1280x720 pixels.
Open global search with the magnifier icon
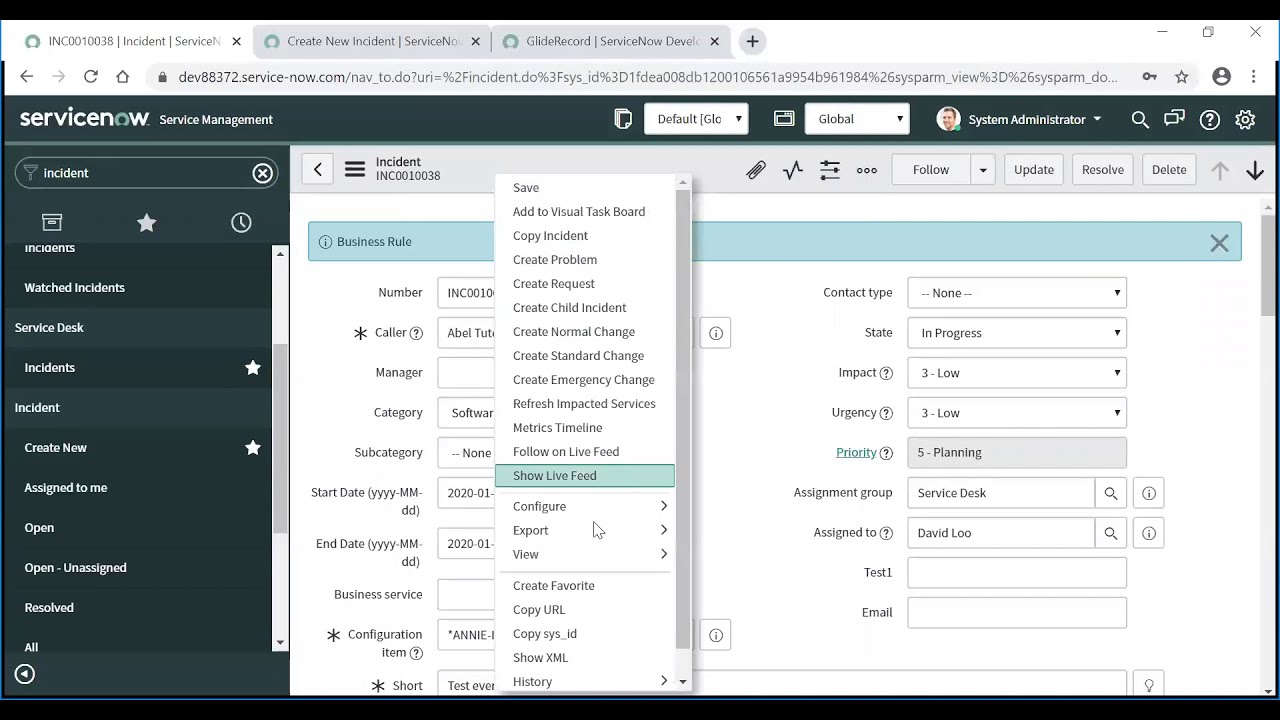1140,119
